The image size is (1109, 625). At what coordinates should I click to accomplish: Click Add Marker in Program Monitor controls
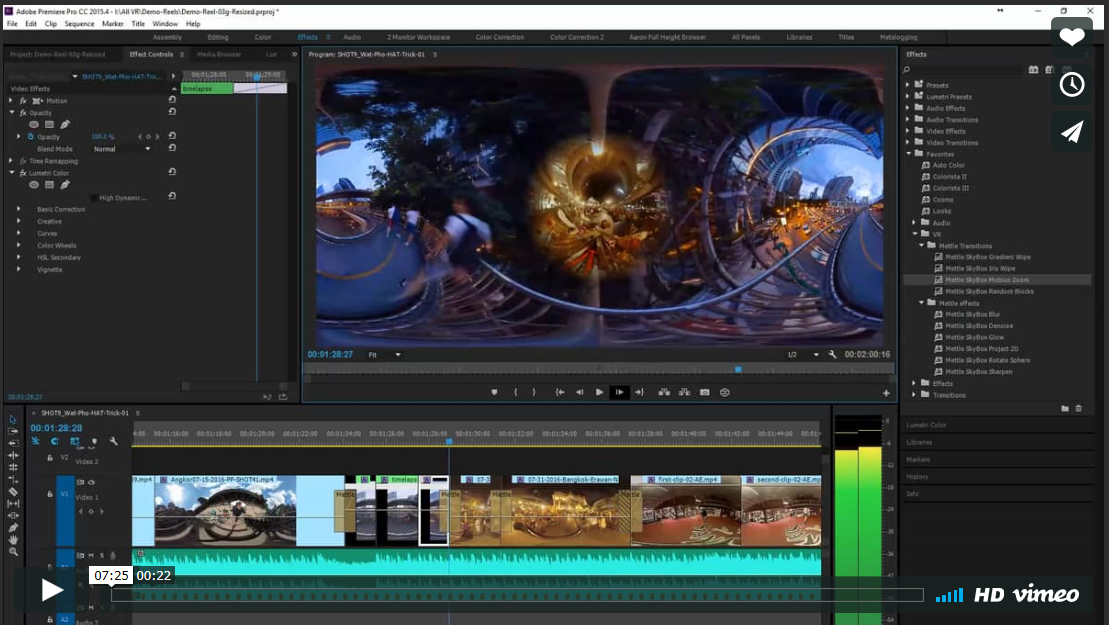(494, 392)
